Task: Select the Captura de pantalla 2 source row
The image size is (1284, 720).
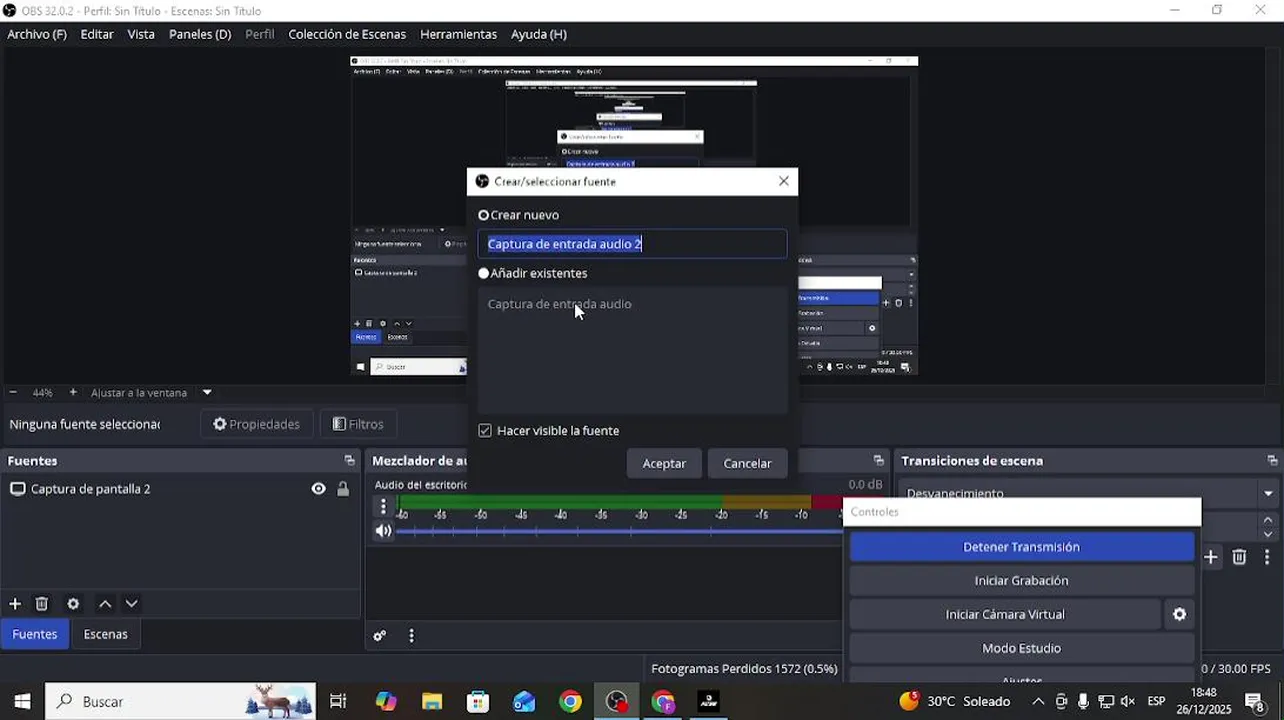Action: point(180,489)
